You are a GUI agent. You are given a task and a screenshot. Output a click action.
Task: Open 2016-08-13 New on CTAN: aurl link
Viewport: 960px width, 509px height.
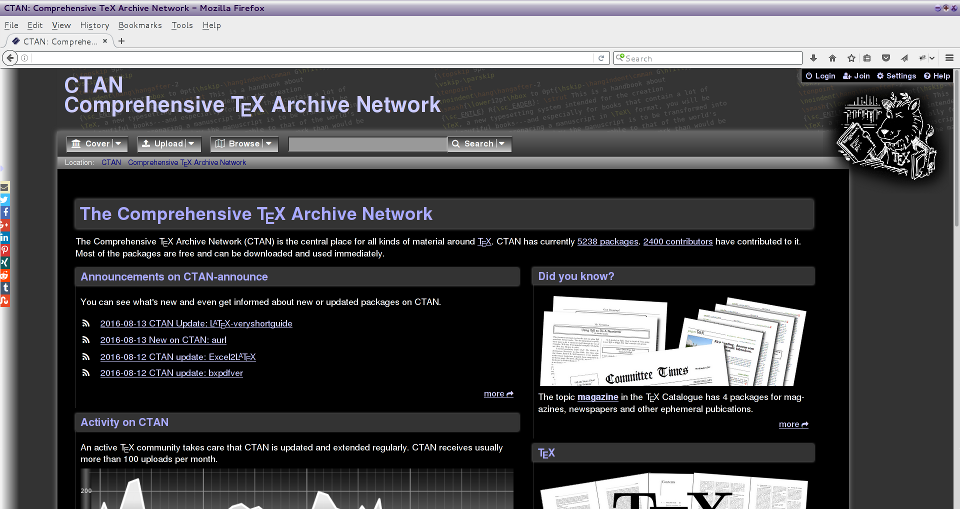pos(163,340)
